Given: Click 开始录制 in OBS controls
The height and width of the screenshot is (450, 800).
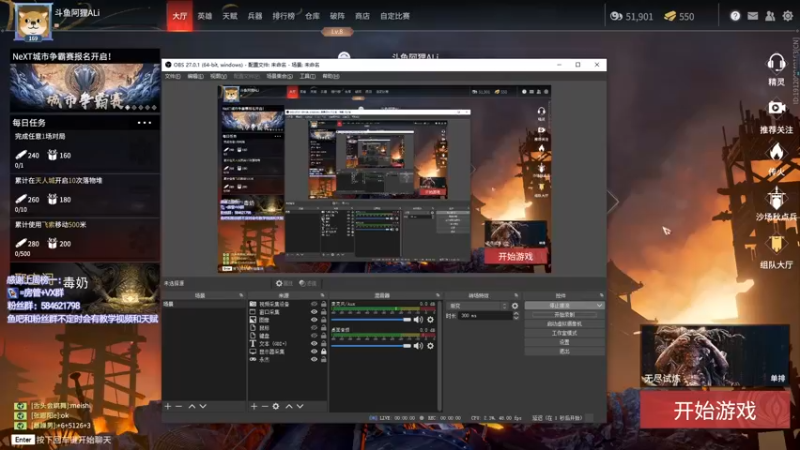Looking at the screenshot, I should (564, 315).
